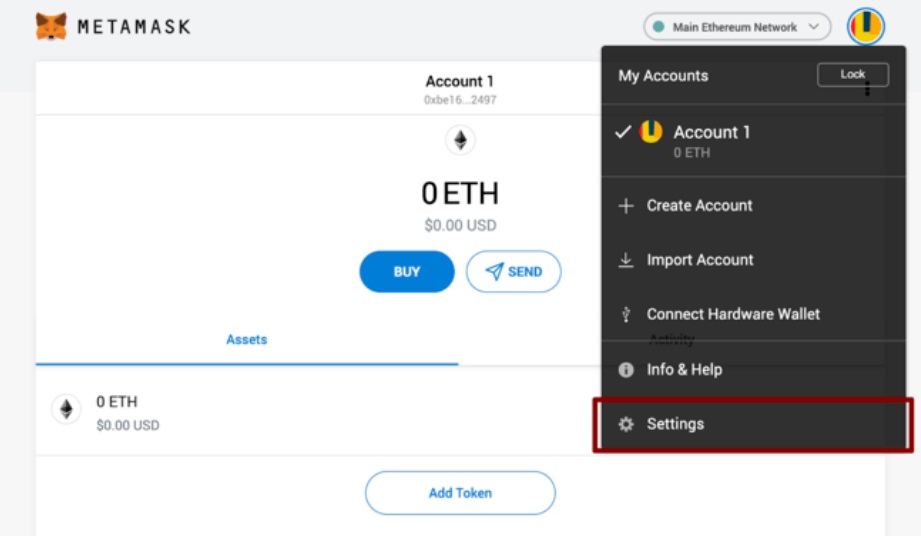Click the paper plane icon in Send
This screenshot has width=921, height=536.
494,271
